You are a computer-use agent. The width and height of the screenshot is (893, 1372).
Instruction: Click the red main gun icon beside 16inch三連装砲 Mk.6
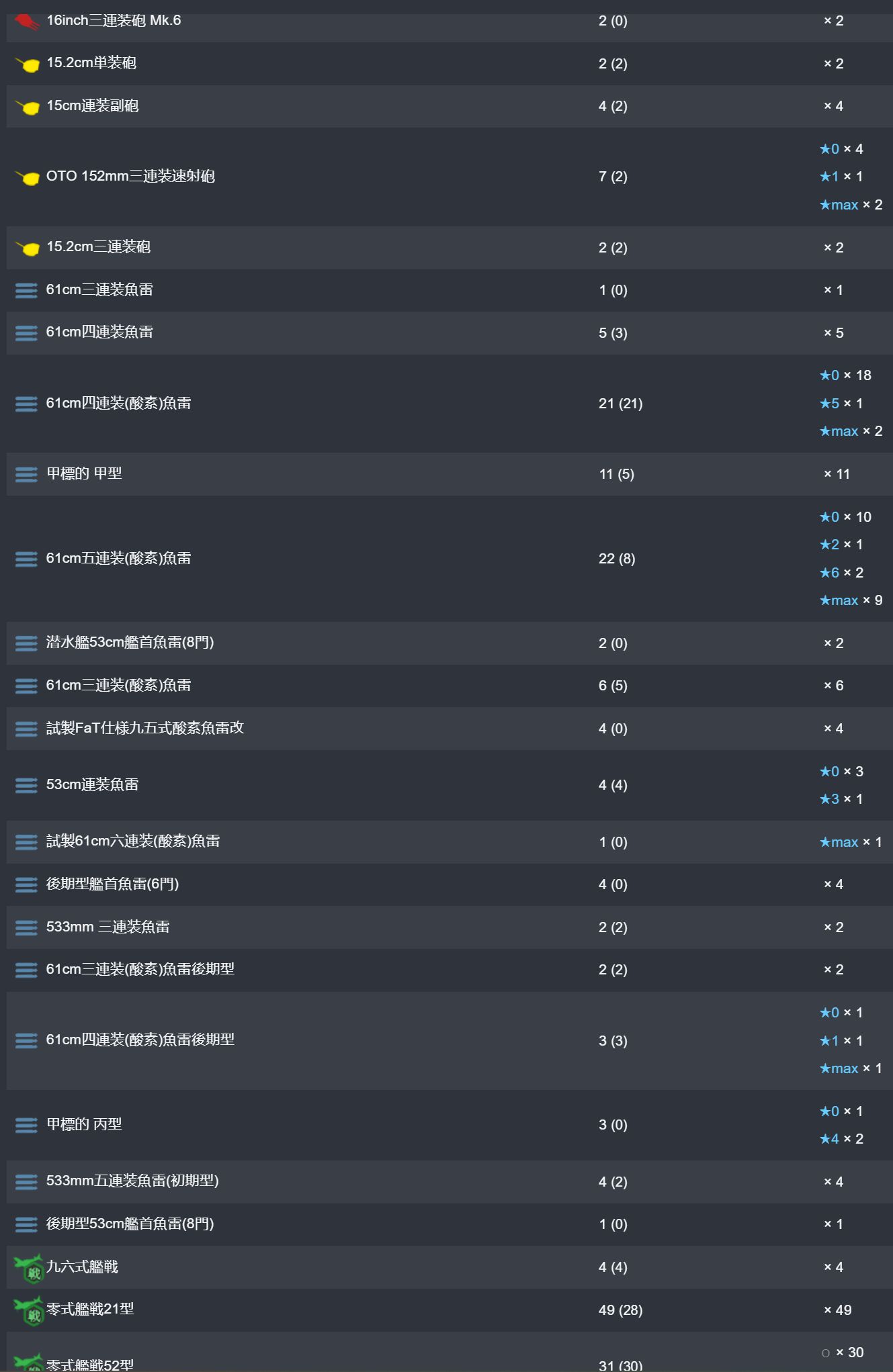coord(27,22)
